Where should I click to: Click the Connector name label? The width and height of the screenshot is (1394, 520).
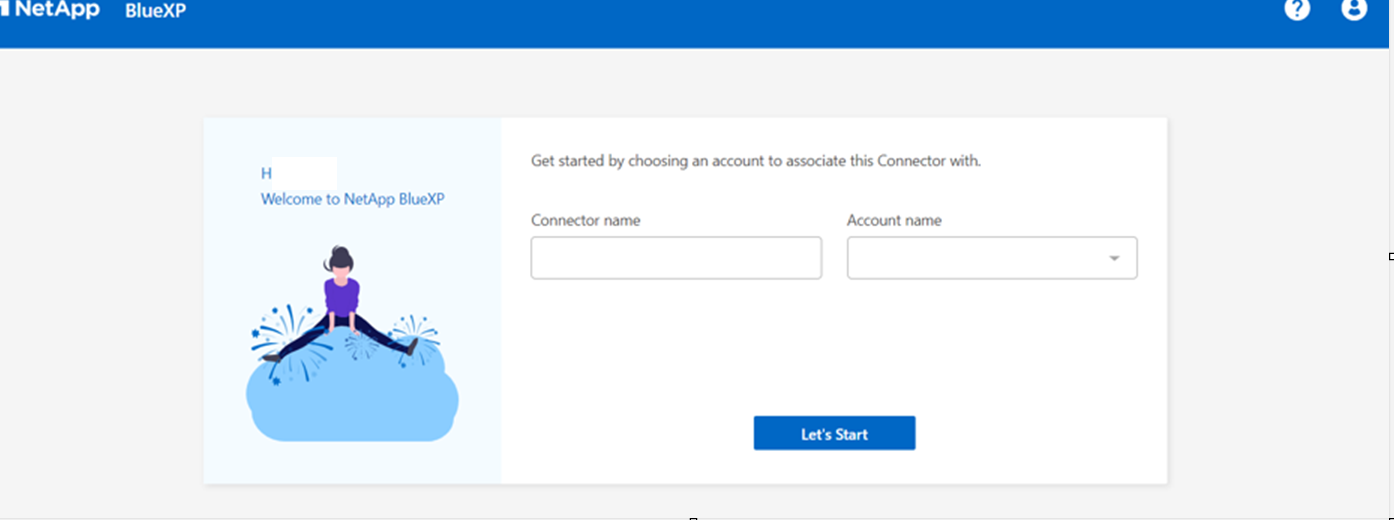click(585, 220)
